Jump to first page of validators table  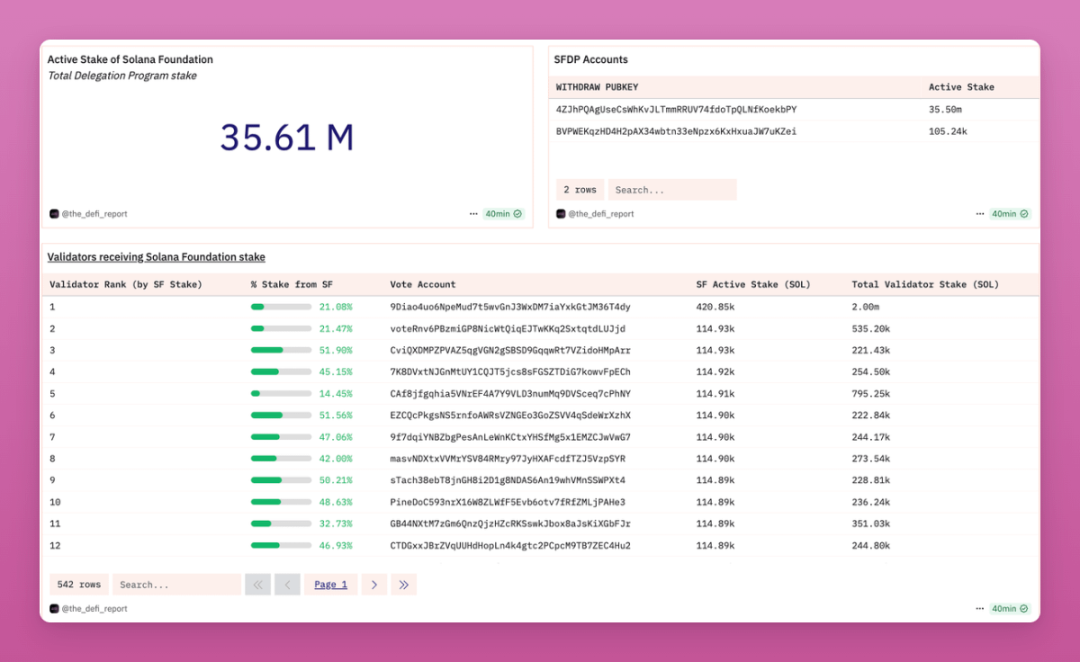(x=258, y=585)
